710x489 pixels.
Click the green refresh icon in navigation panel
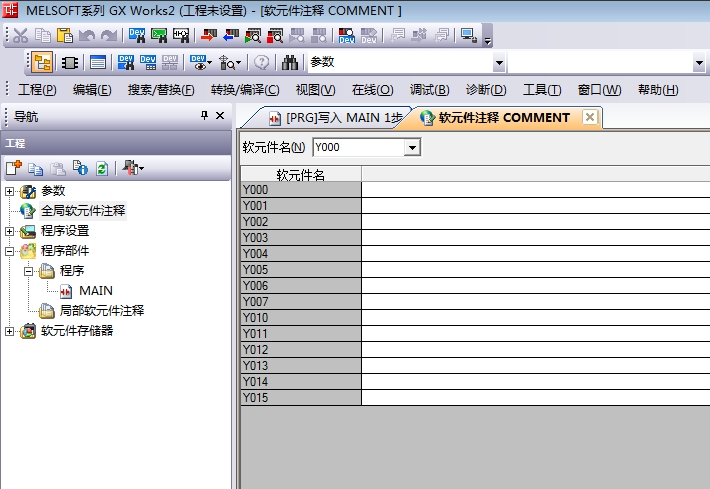(x=101, y=168)
